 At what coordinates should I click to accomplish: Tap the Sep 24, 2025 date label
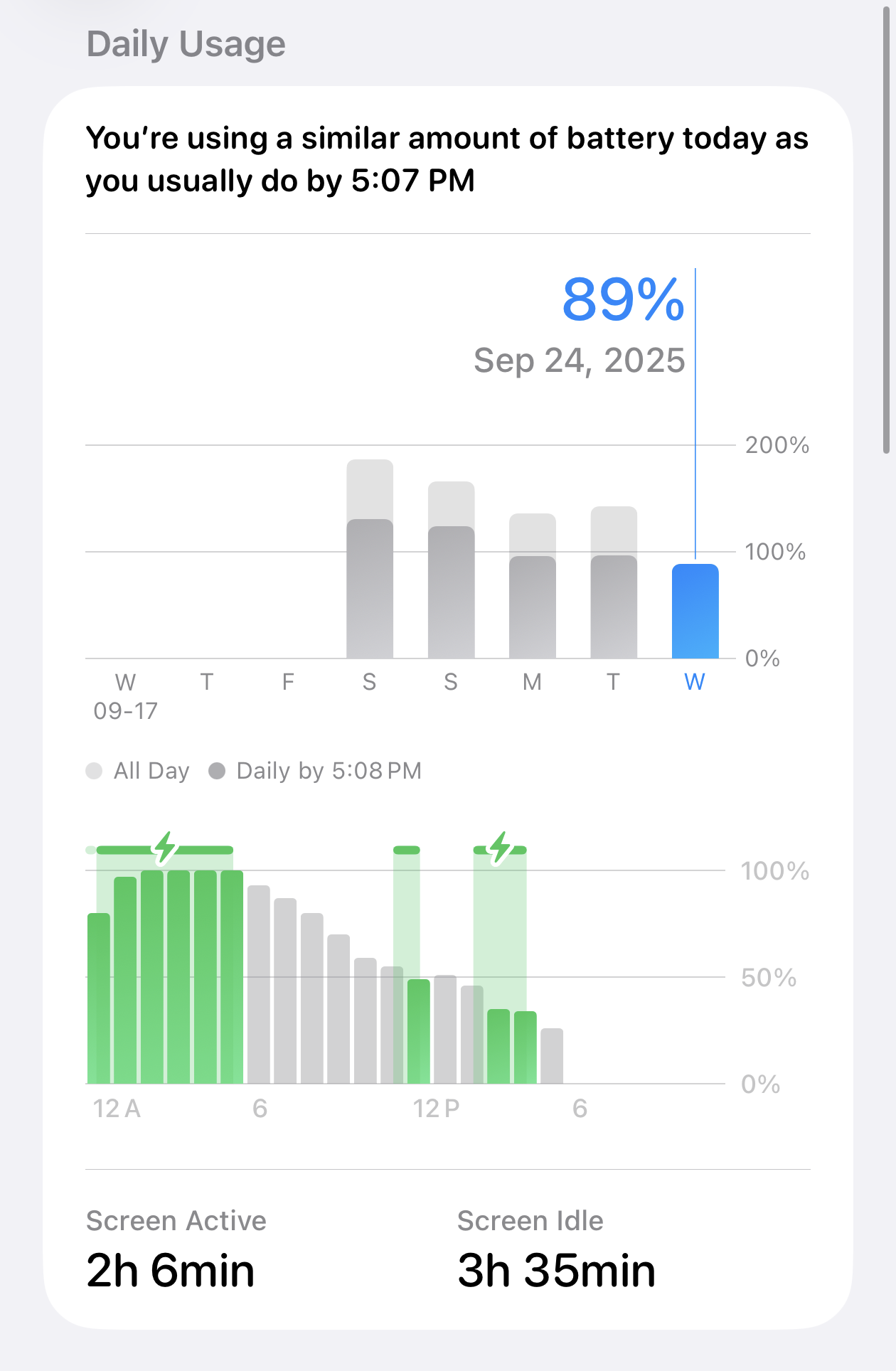(579, 361)
